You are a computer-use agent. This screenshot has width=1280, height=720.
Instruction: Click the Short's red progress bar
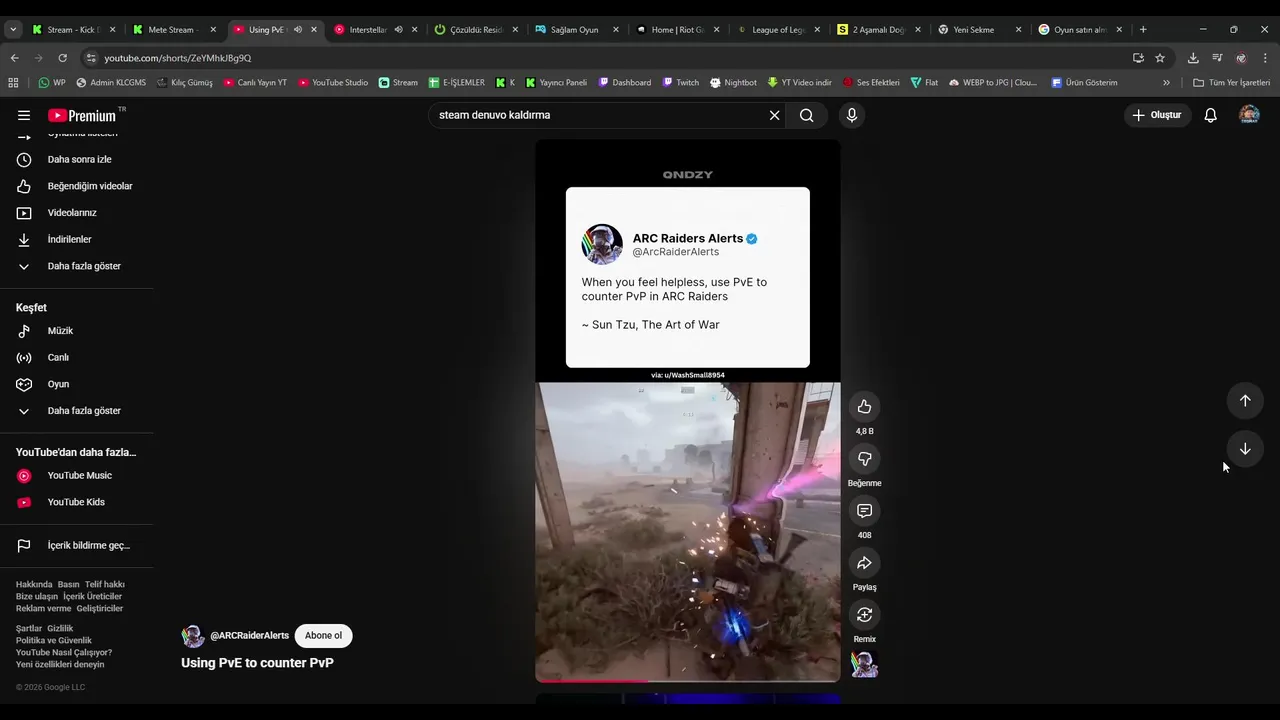click(591, 680)
